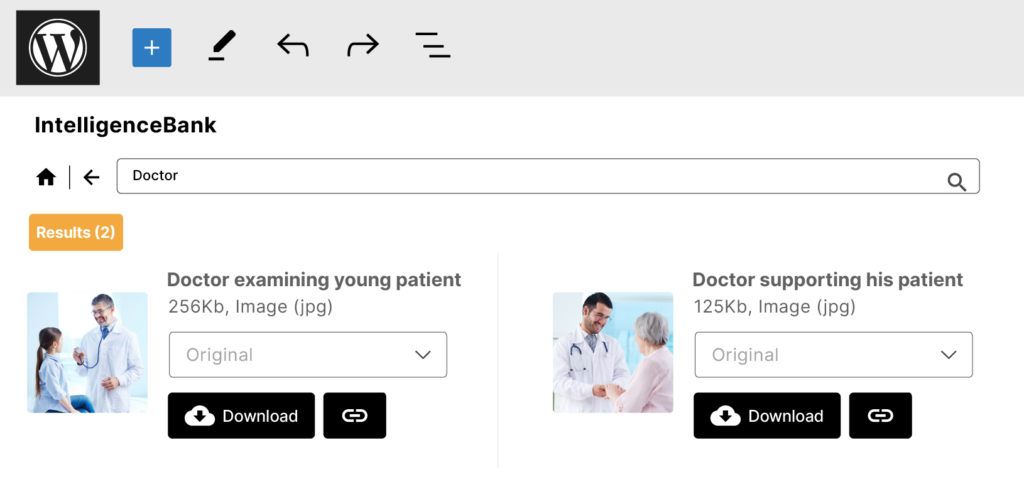1024x477 pixels.
Task: Click the blue plus block inserter
Action: pyautogui.click(x=152, y=47)
